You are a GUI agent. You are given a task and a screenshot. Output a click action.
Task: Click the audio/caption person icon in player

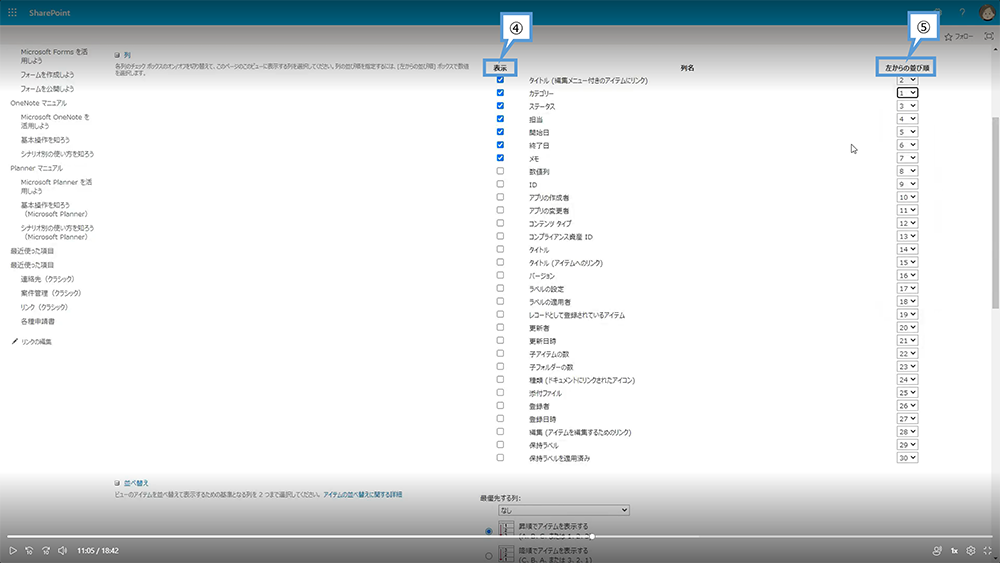(937, 550)
